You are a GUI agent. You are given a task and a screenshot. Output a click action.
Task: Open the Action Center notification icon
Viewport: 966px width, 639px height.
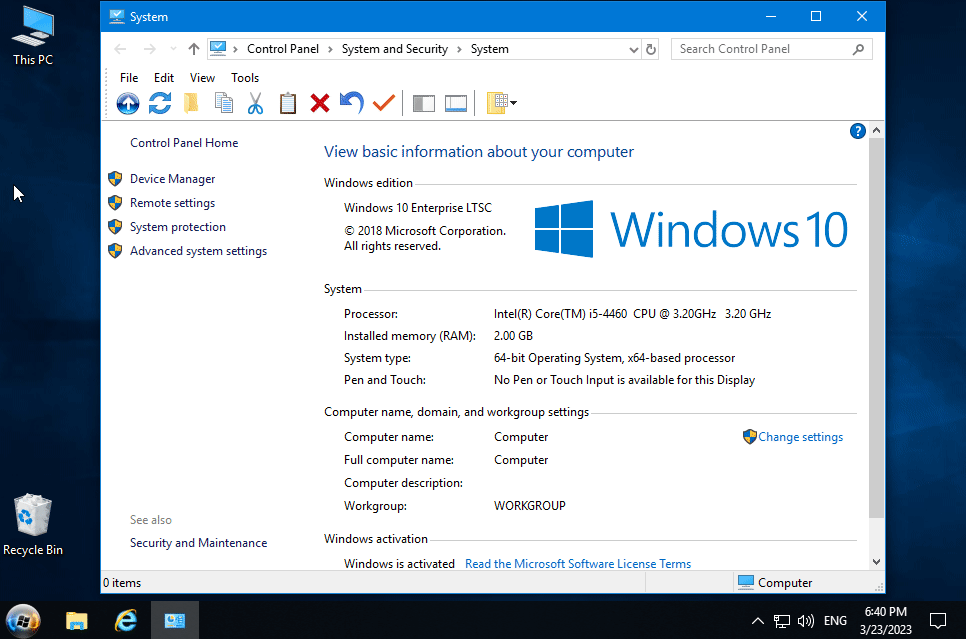(938, 621)
